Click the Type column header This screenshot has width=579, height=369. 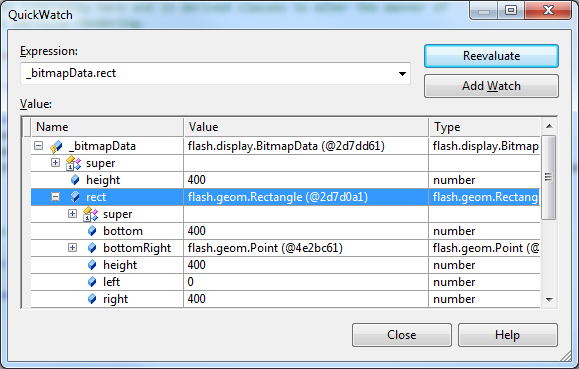(x=484, y=127)
